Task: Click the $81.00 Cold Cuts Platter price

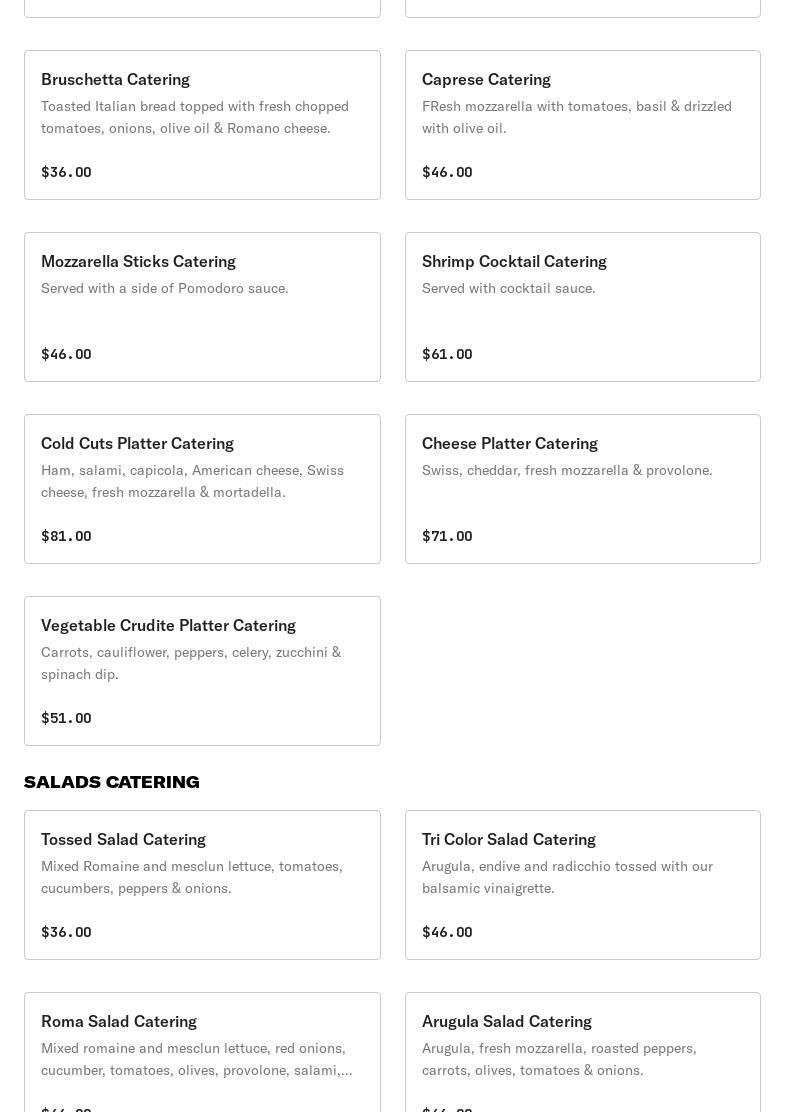Action: pos(66,536)
